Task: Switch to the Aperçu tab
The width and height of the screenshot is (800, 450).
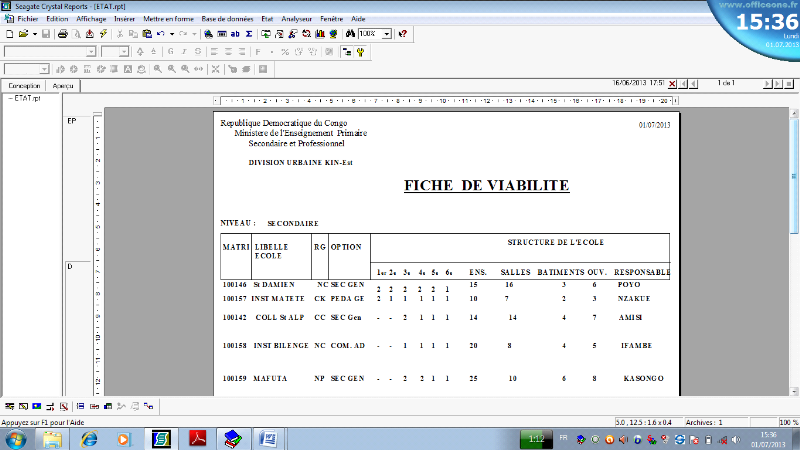Action: coord(64,86)
